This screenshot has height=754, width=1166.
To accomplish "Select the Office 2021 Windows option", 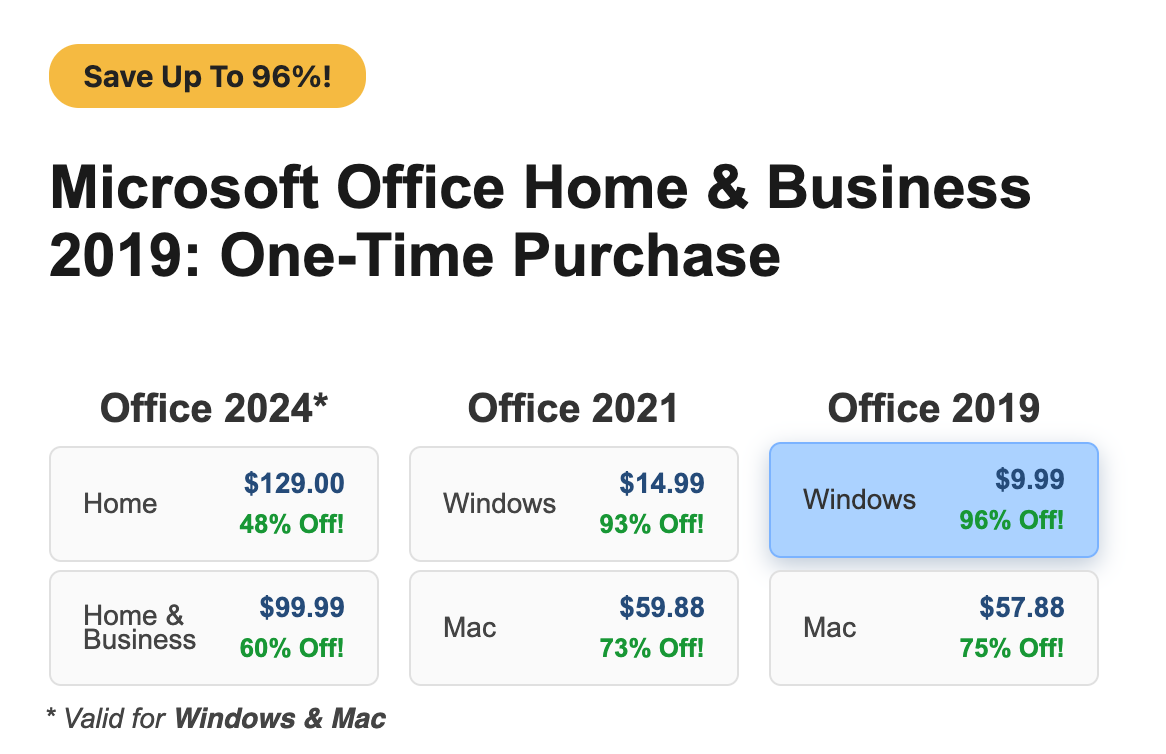I will 573,503.
